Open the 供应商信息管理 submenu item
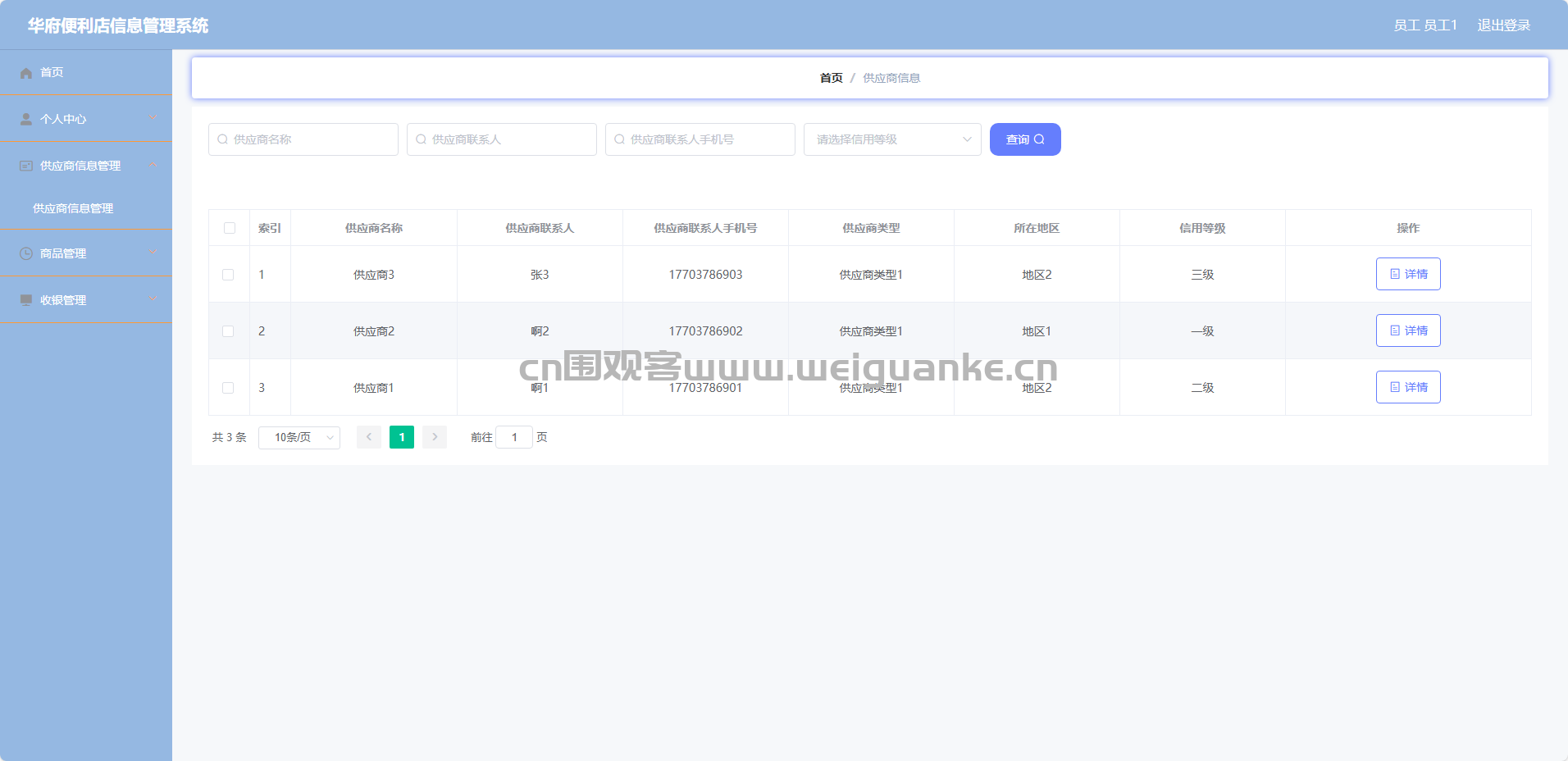Screen dimensions: 1568x761 [x=73, y=208]
